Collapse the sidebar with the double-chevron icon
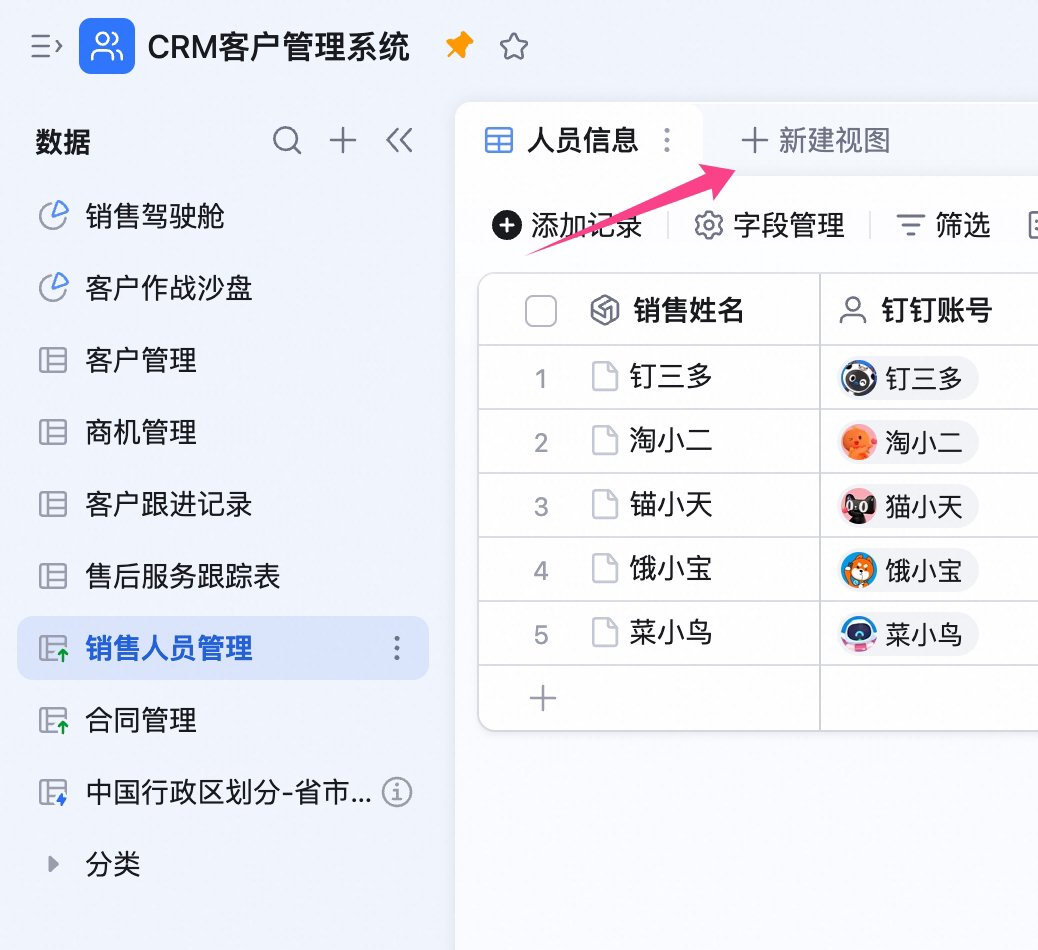The width and height of the screenshot is (1038, 950). click(x=399, y=140)
